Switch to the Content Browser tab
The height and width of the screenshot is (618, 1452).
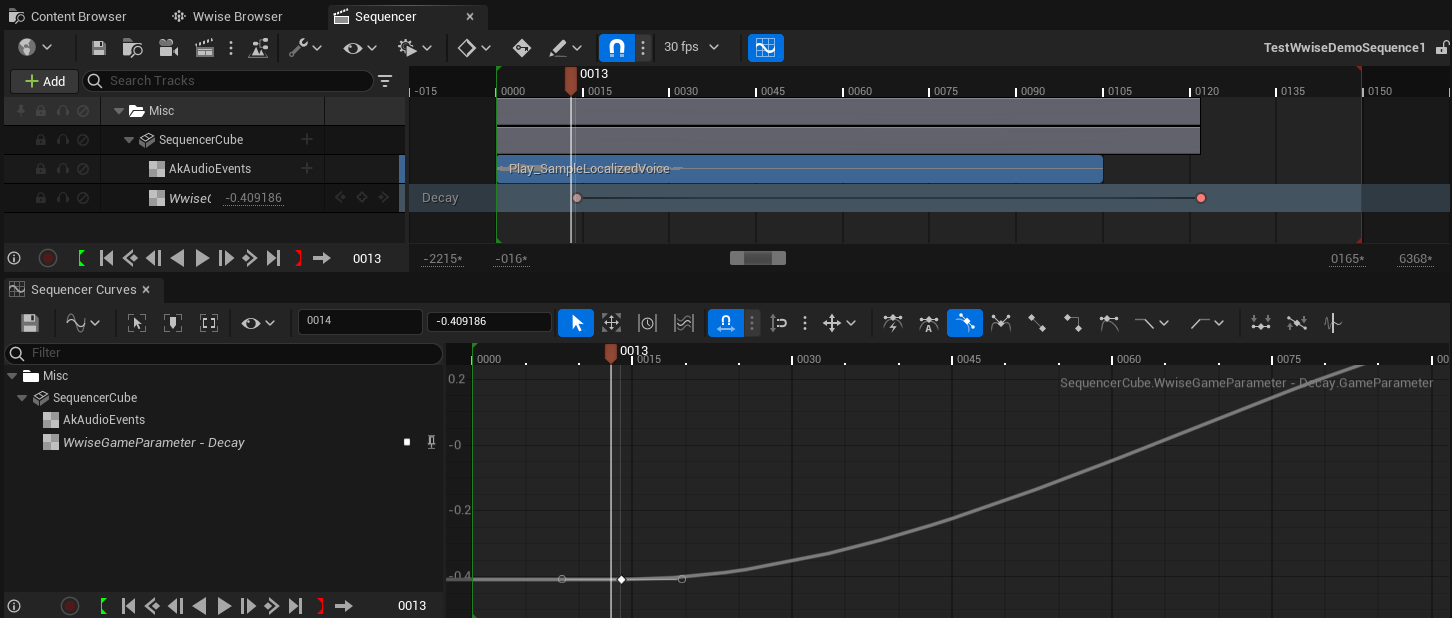coord(78,16)
